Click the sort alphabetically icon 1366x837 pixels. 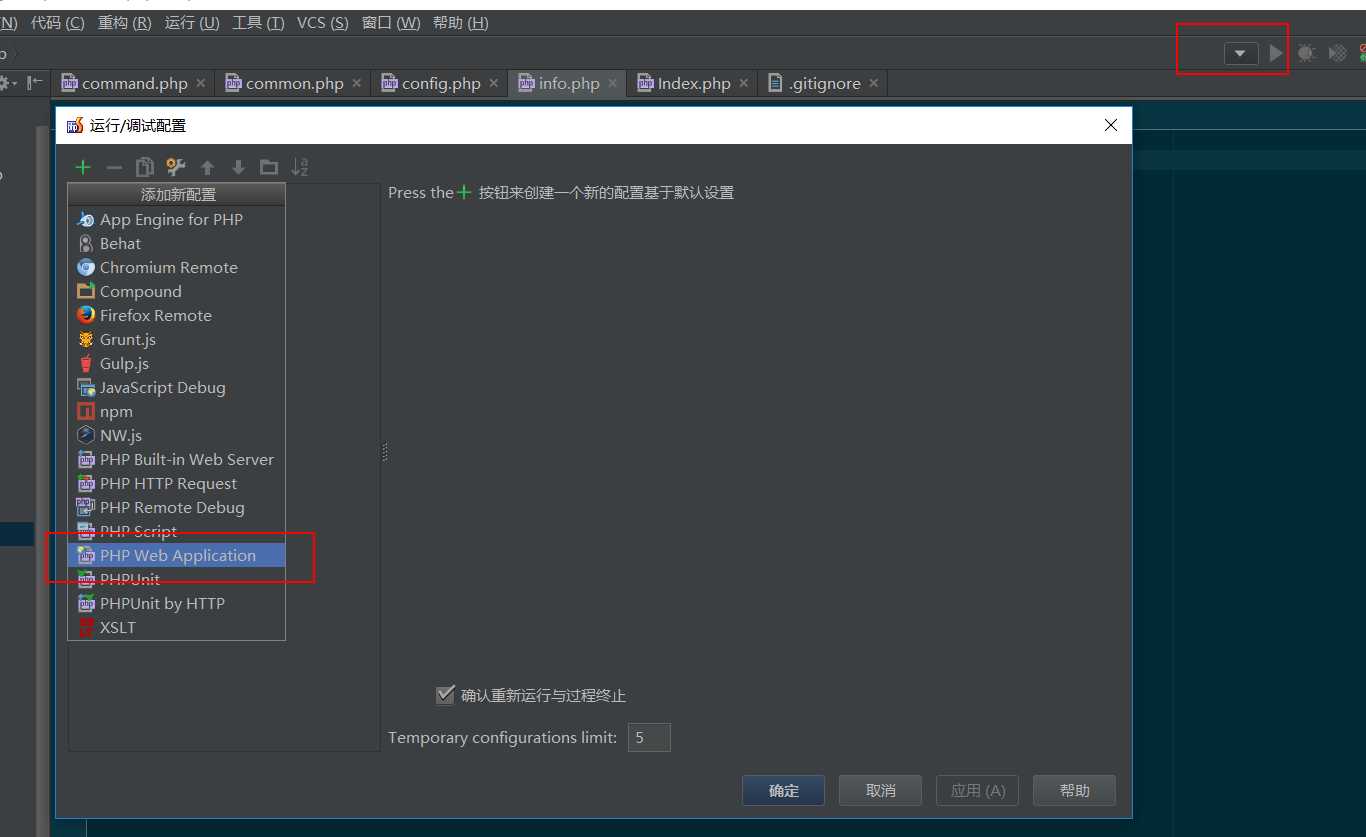pos(300,167)
